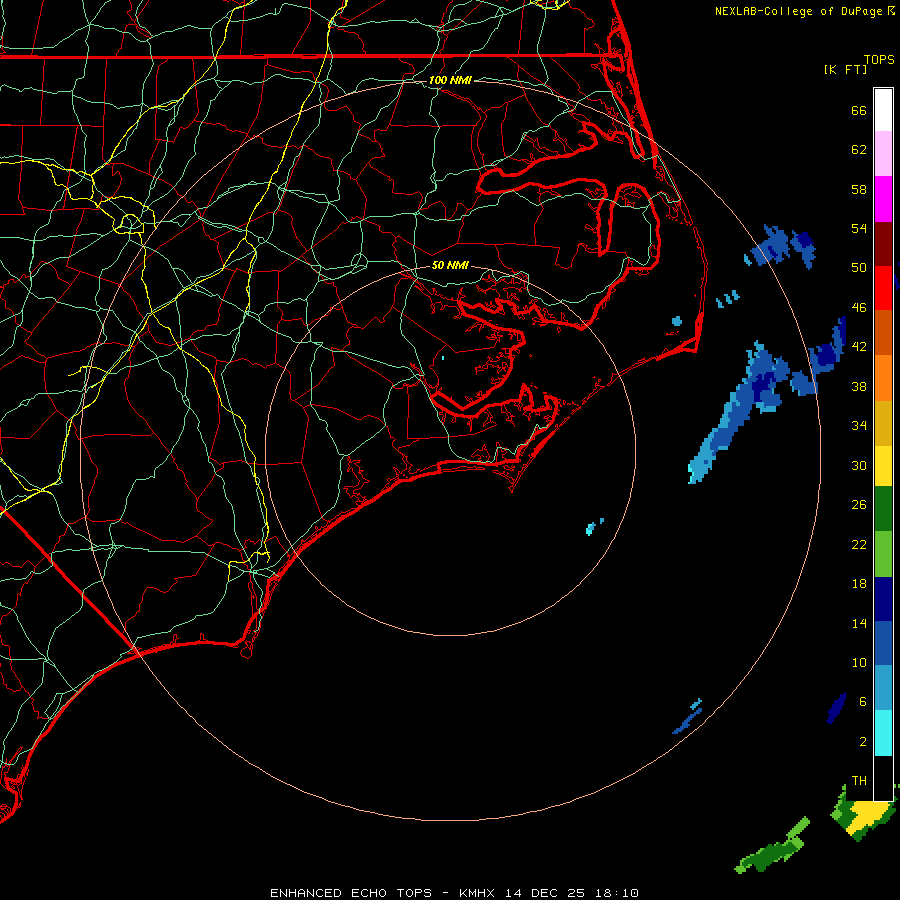
Task: Click the 'ENHANCED ECHO TOPS' product title
Action: click(x=351, y=893)
